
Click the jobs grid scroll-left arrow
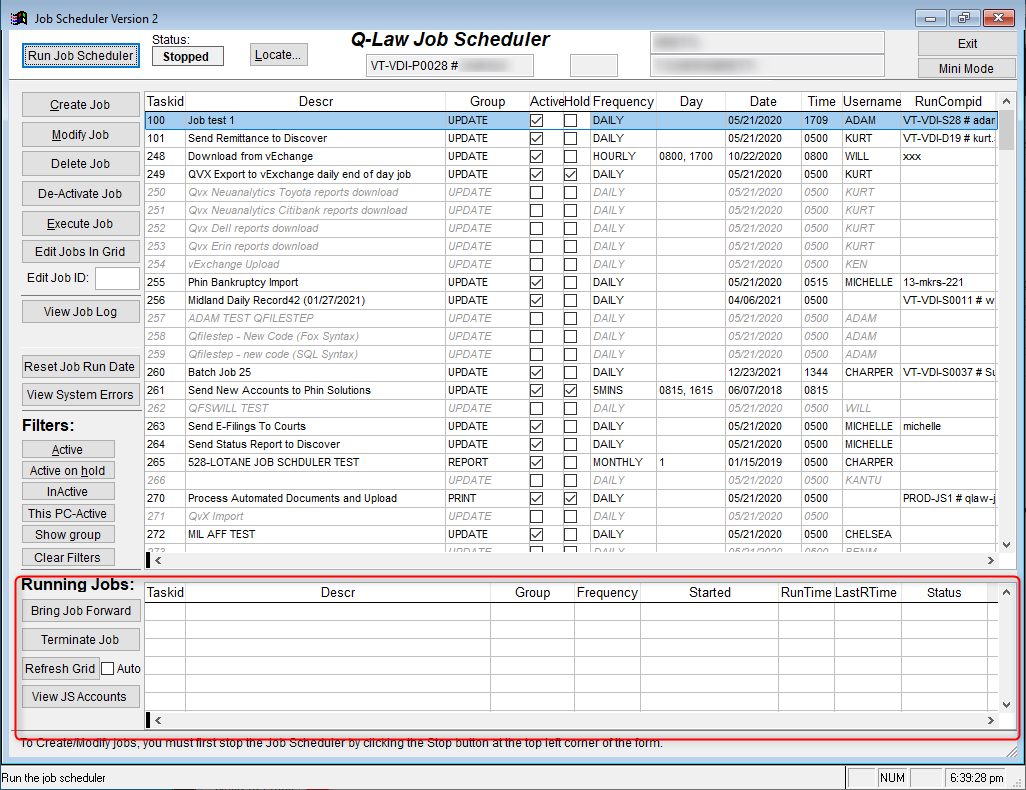(x=158, y=560)
